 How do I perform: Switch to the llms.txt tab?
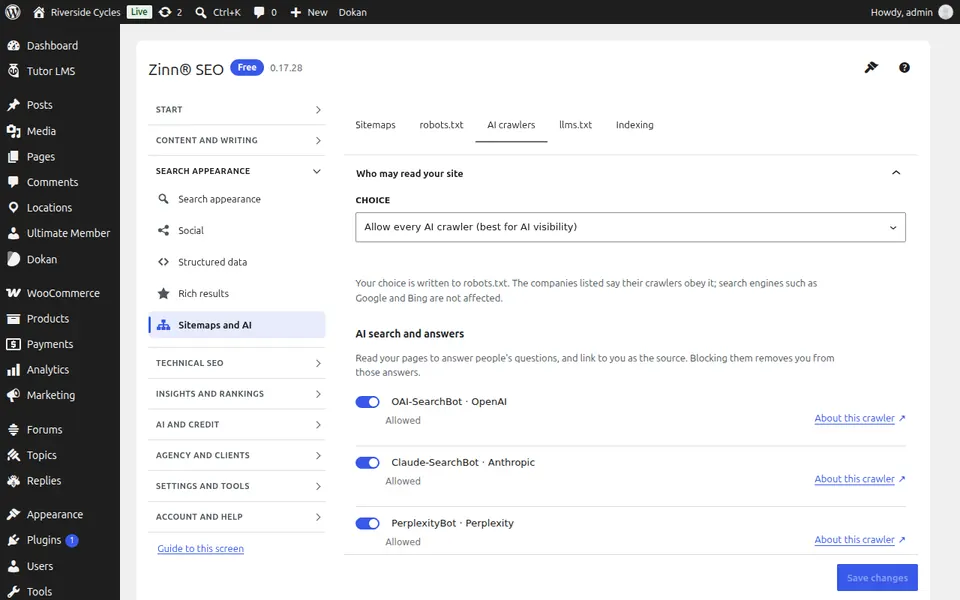click(576, 125)
